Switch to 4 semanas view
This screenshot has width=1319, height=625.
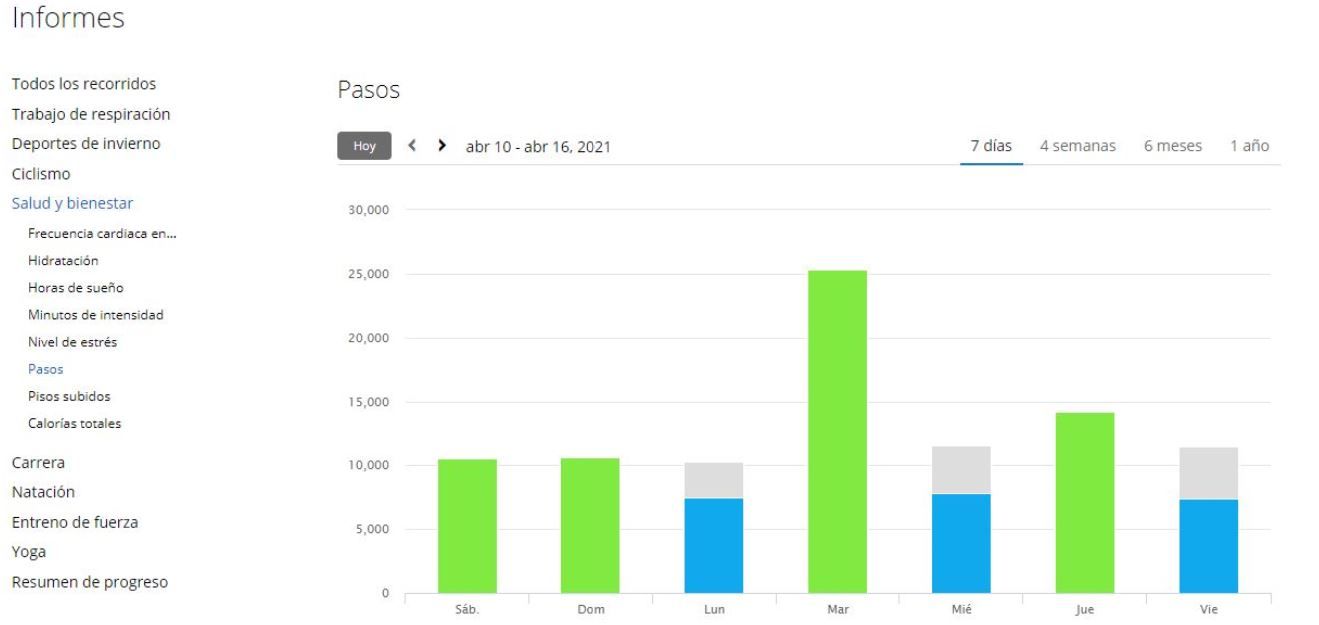[x=1078, y=146]
